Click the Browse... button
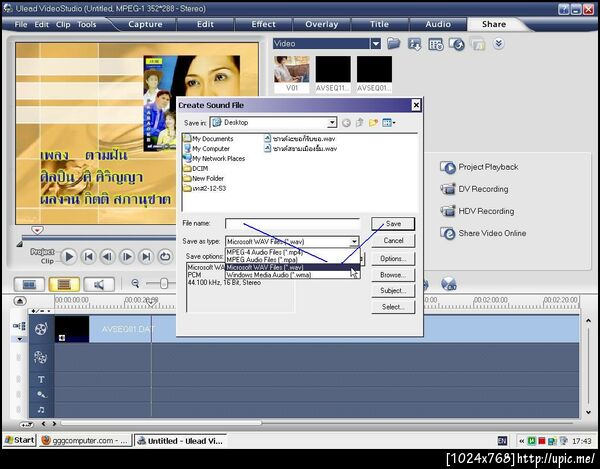Screen dimensions: 600x469 point(393,275)
